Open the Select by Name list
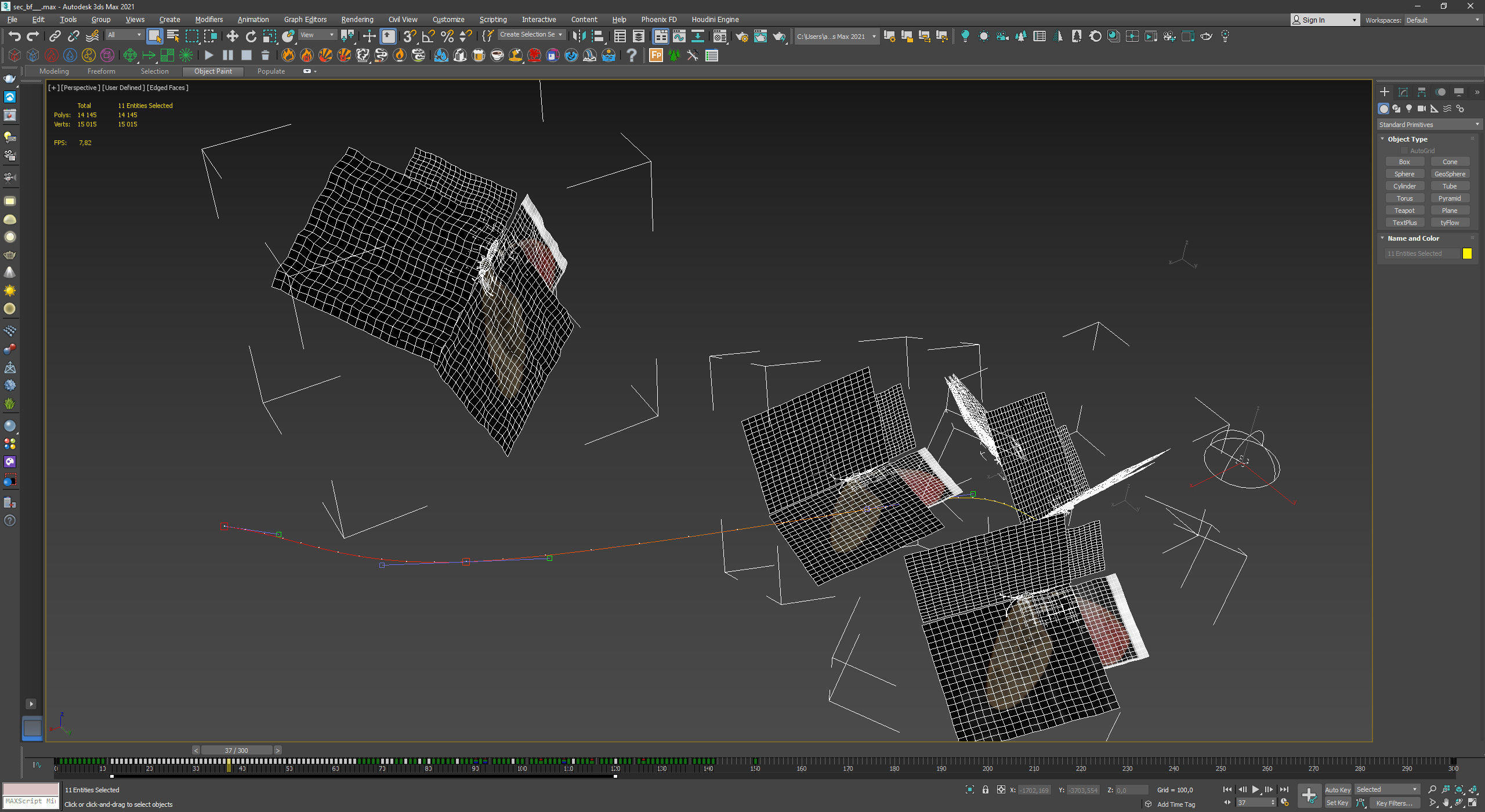This screenshot has width=1485, height=812. click(x=173, y=37)
